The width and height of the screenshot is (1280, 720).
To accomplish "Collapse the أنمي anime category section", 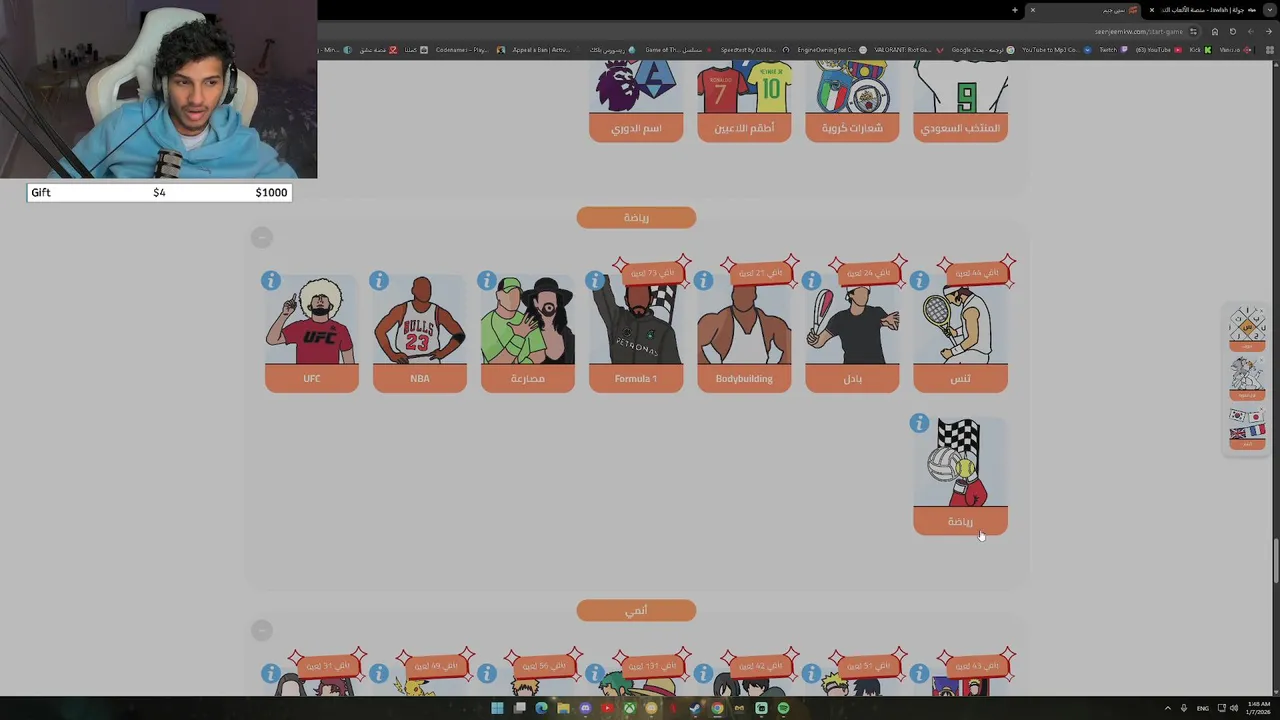I will (262, 631).
